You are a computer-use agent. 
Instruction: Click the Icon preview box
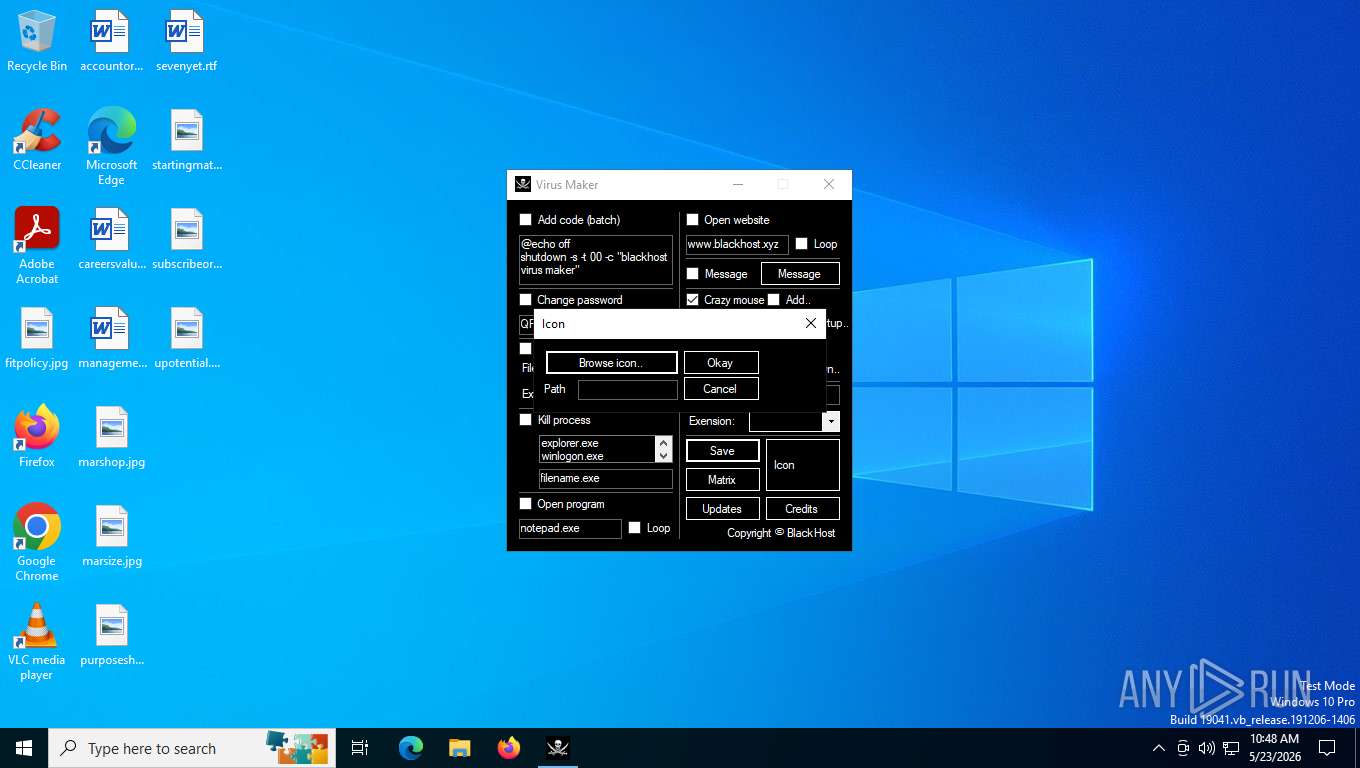pos(802,465)
